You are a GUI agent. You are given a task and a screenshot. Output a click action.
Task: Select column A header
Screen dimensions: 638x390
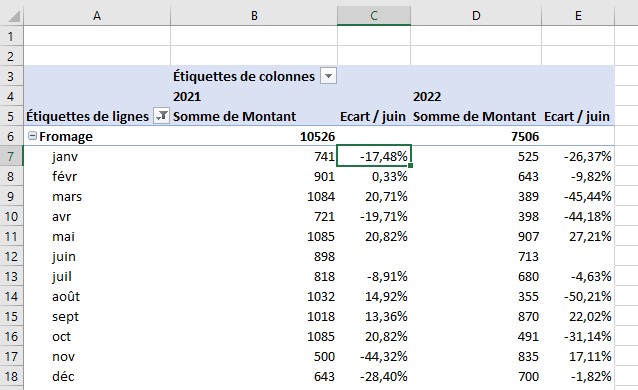pos(97,16)
